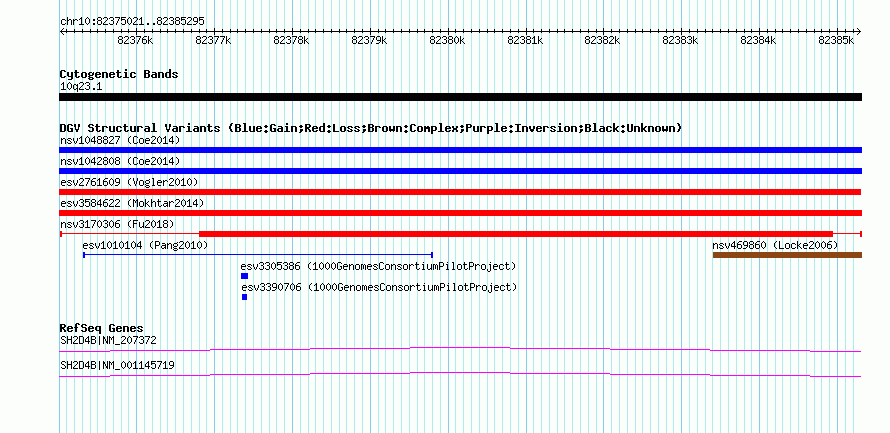Open SH2D4B|NM_001145719 gene label
This screenshot has width=890, height=433.
(x=117, y=365)
